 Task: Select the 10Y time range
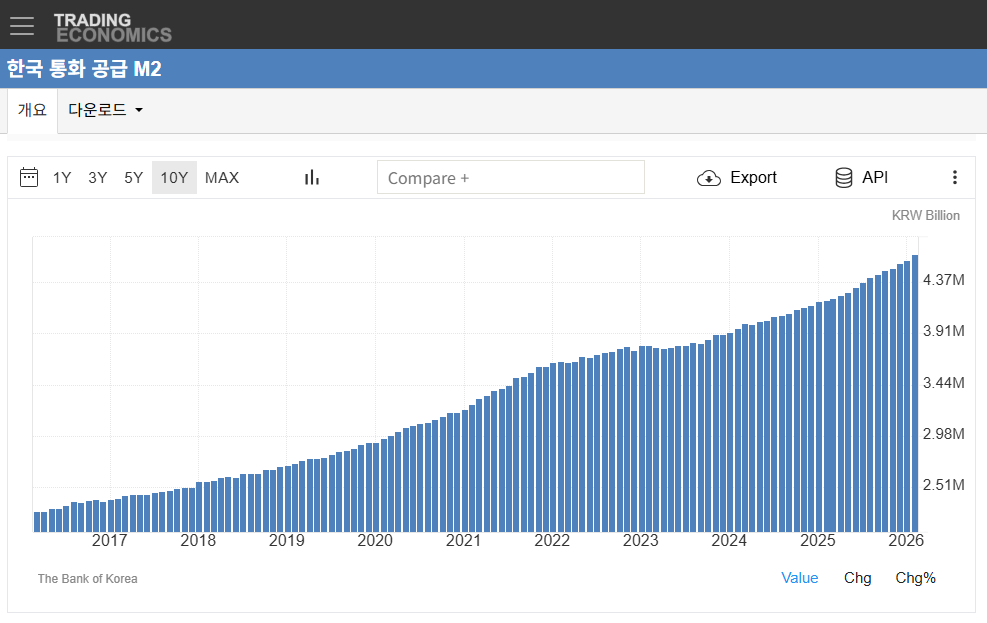[x=174, y=177]
